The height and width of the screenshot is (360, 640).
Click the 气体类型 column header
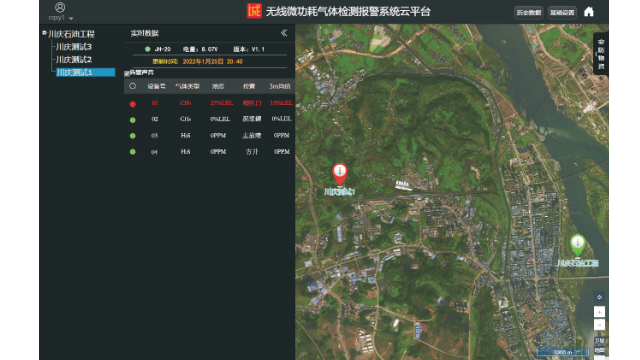coord(187,87)
